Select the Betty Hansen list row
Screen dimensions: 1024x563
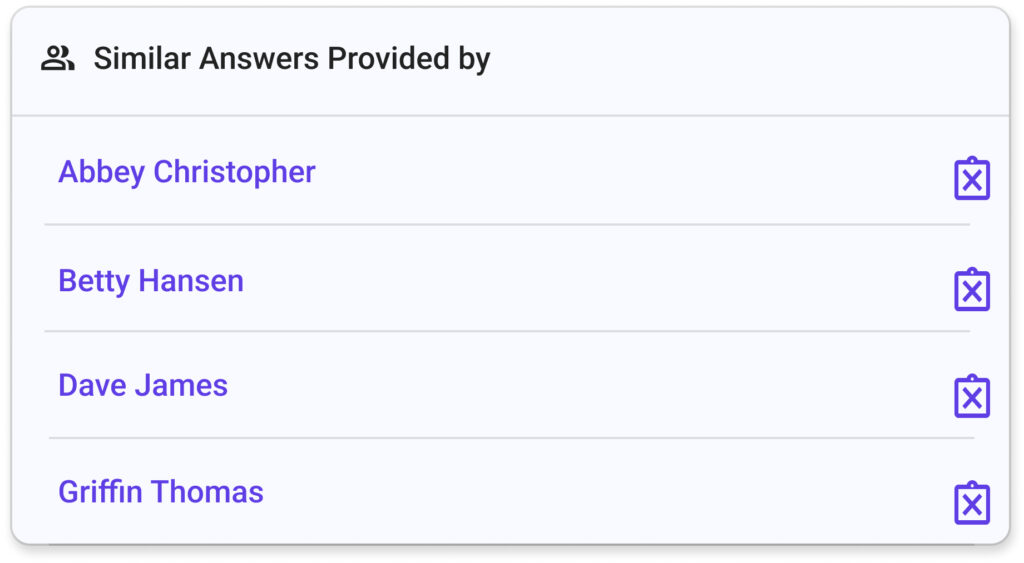coord(511,280)
